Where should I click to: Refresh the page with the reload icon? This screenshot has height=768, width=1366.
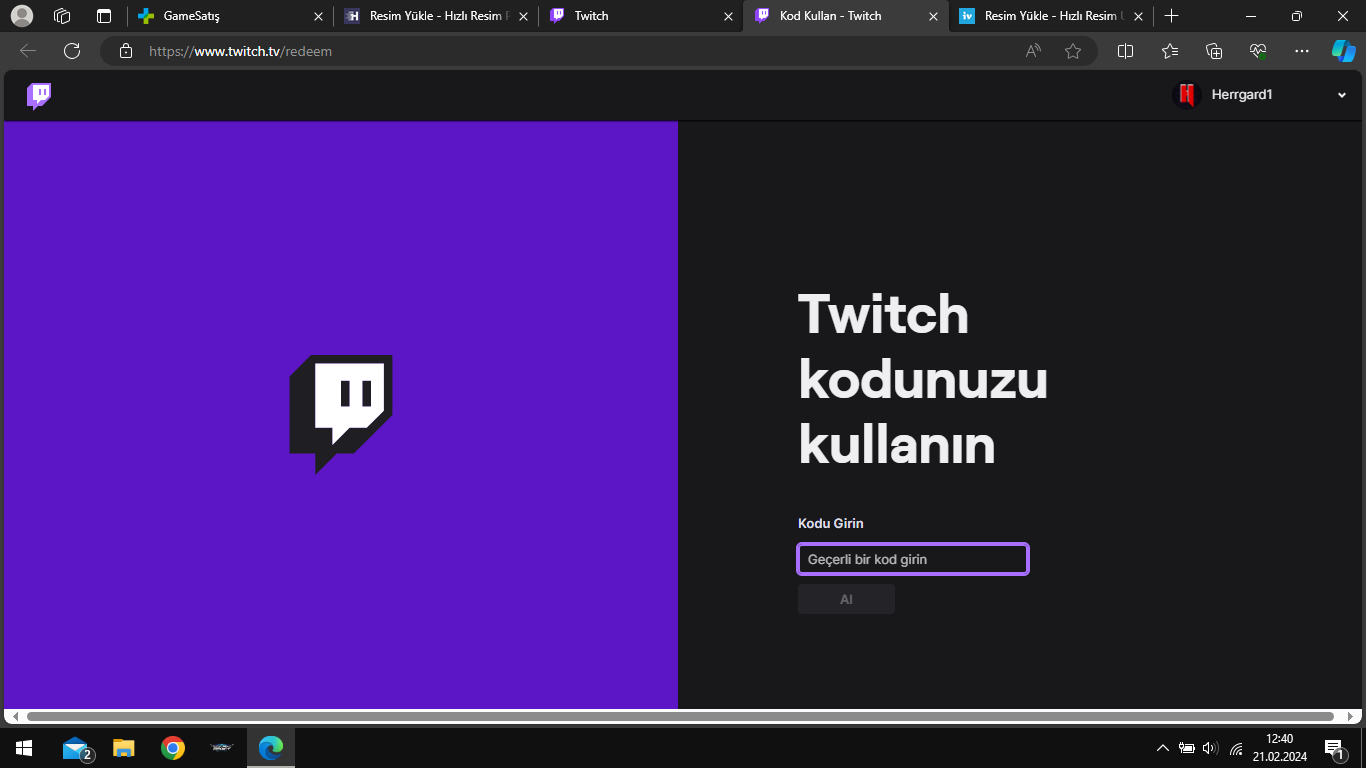(72, 51)
